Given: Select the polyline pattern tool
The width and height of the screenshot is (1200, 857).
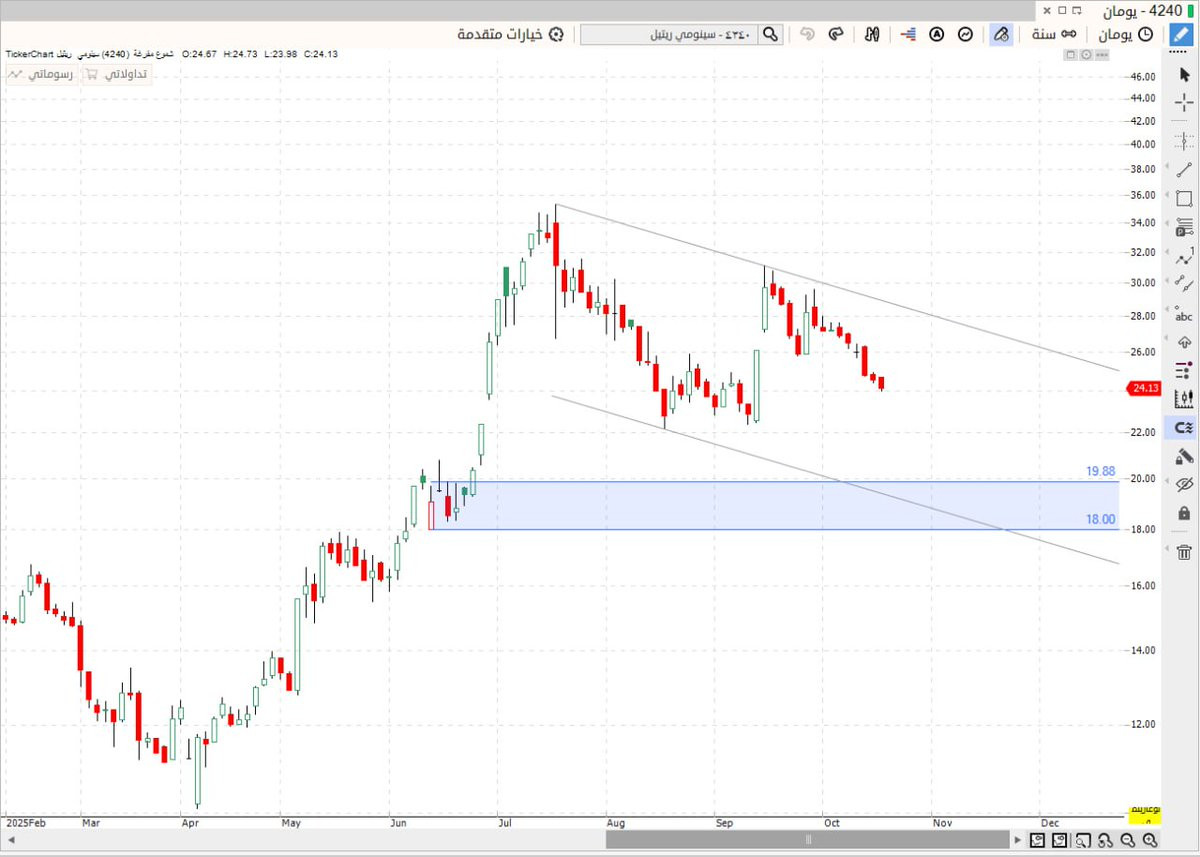Looking at the screenshot, I should tap(1184, 256).
